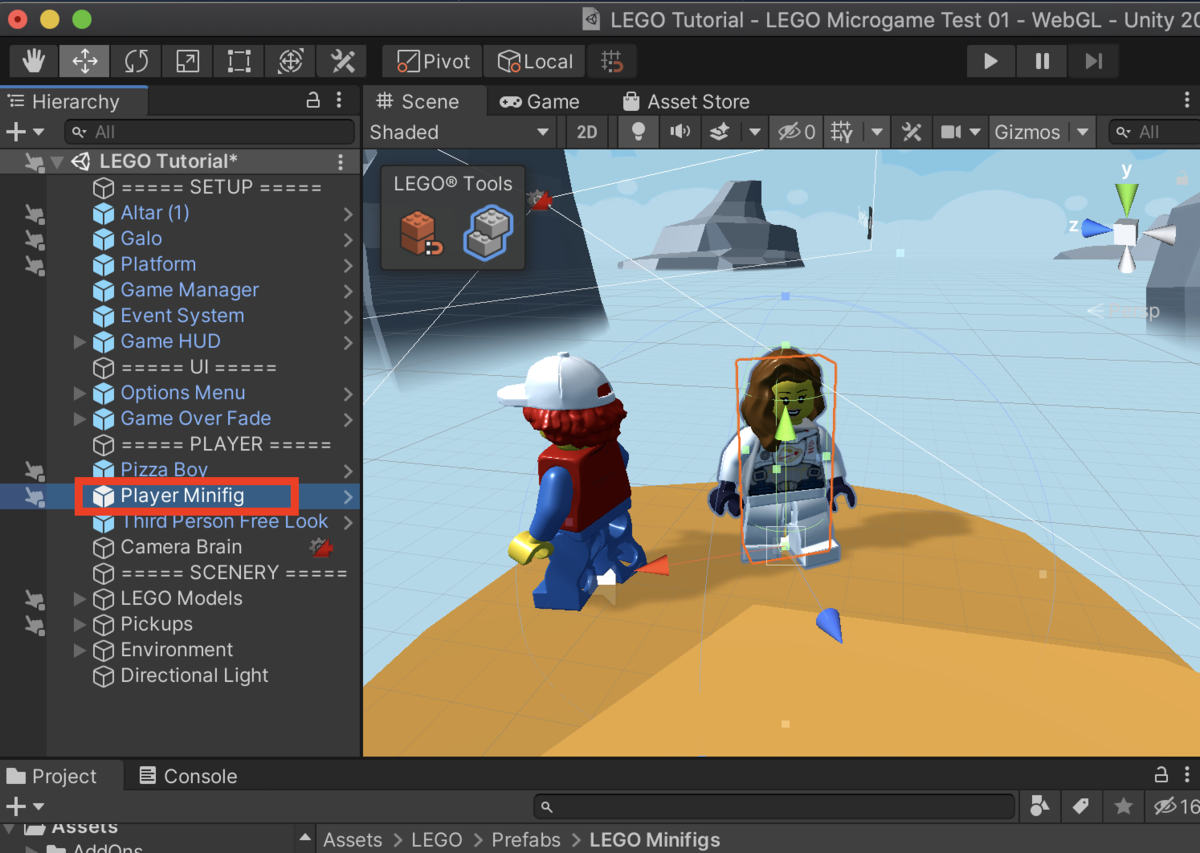
Task: Toggle Local handle rotation
Action: (535, 61)
